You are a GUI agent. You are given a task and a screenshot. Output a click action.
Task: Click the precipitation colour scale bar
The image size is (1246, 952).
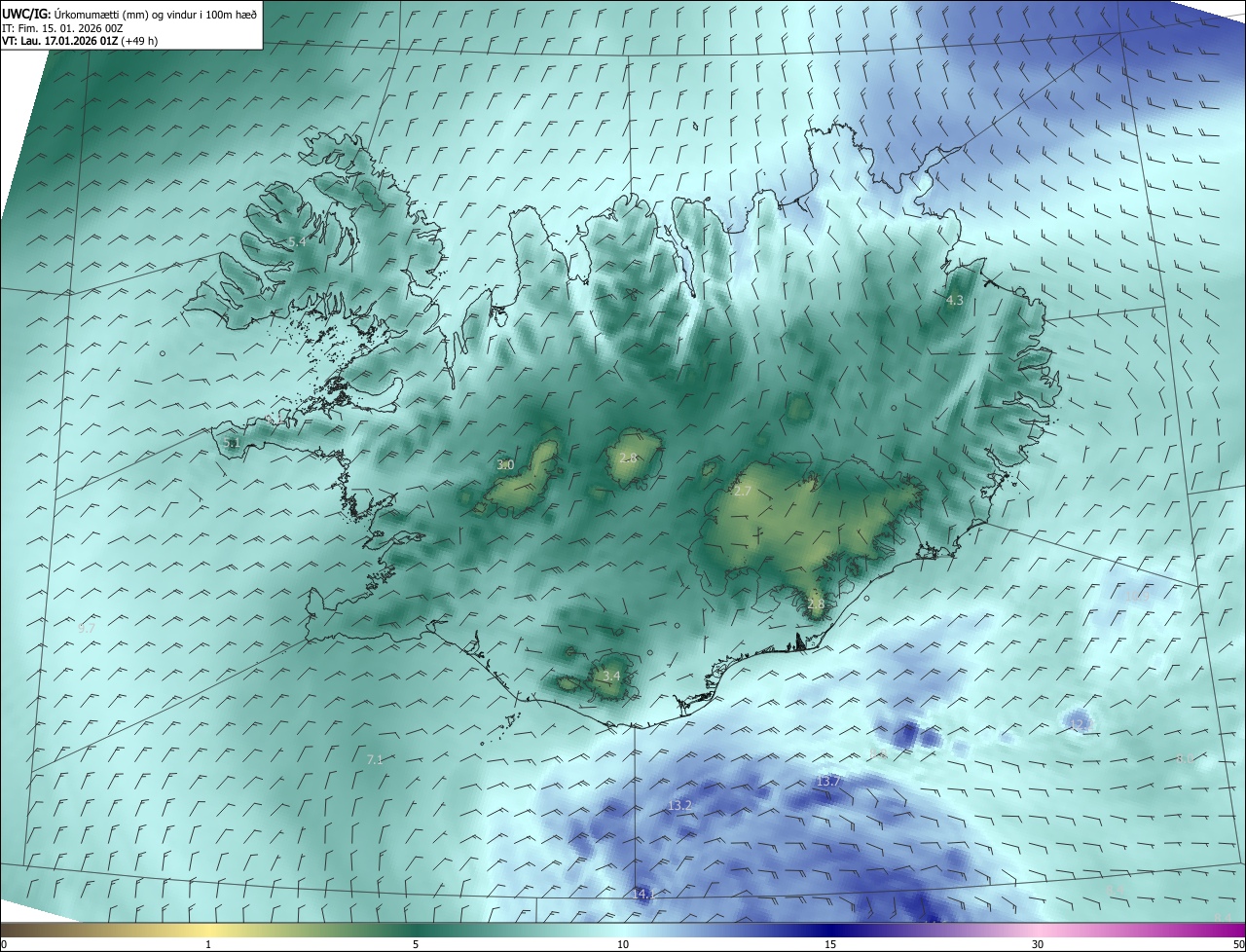click(x=623, y=930)
